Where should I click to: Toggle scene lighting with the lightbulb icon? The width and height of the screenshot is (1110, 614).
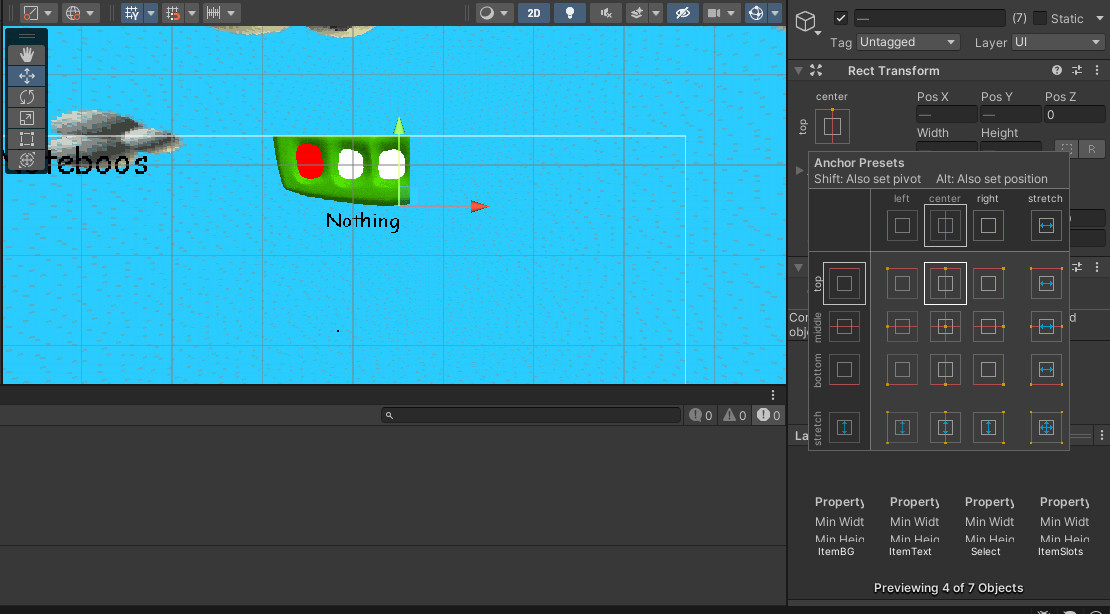click(x=570, y=13)
